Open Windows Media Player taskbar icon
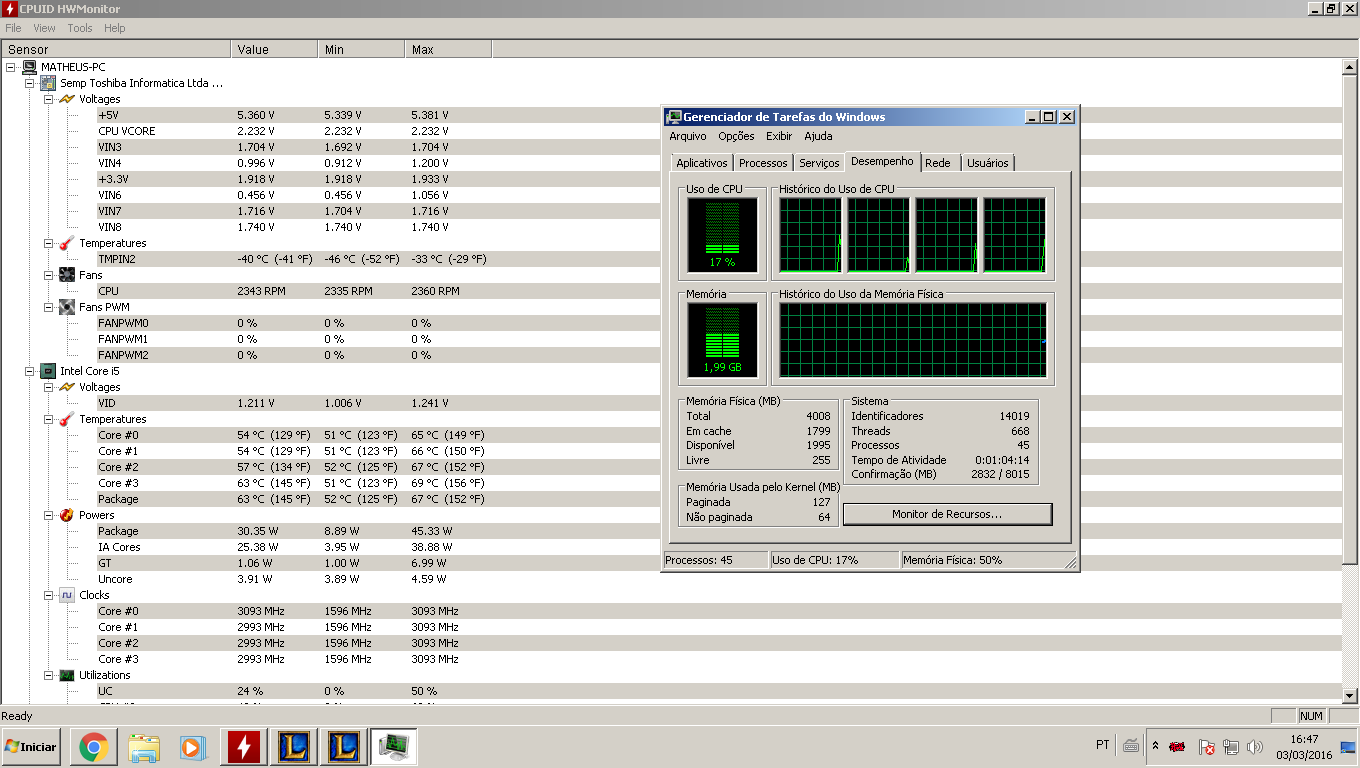Viewport: 1360px width, 768px height. point(194,747)
